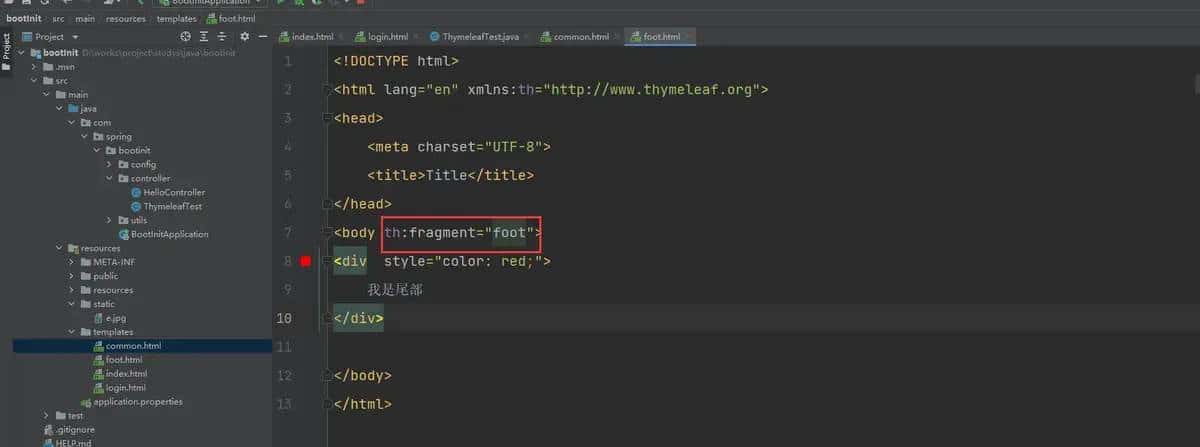Select ThymeleafTest class in project tree
1200x447 pixels.
166,206
